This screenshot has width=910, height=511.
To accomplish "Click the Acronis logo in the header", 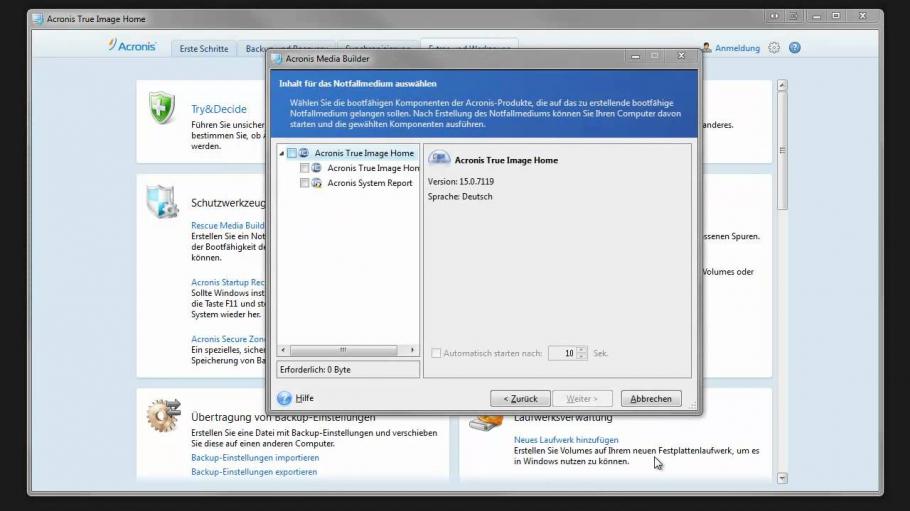I will pos(132,46).
